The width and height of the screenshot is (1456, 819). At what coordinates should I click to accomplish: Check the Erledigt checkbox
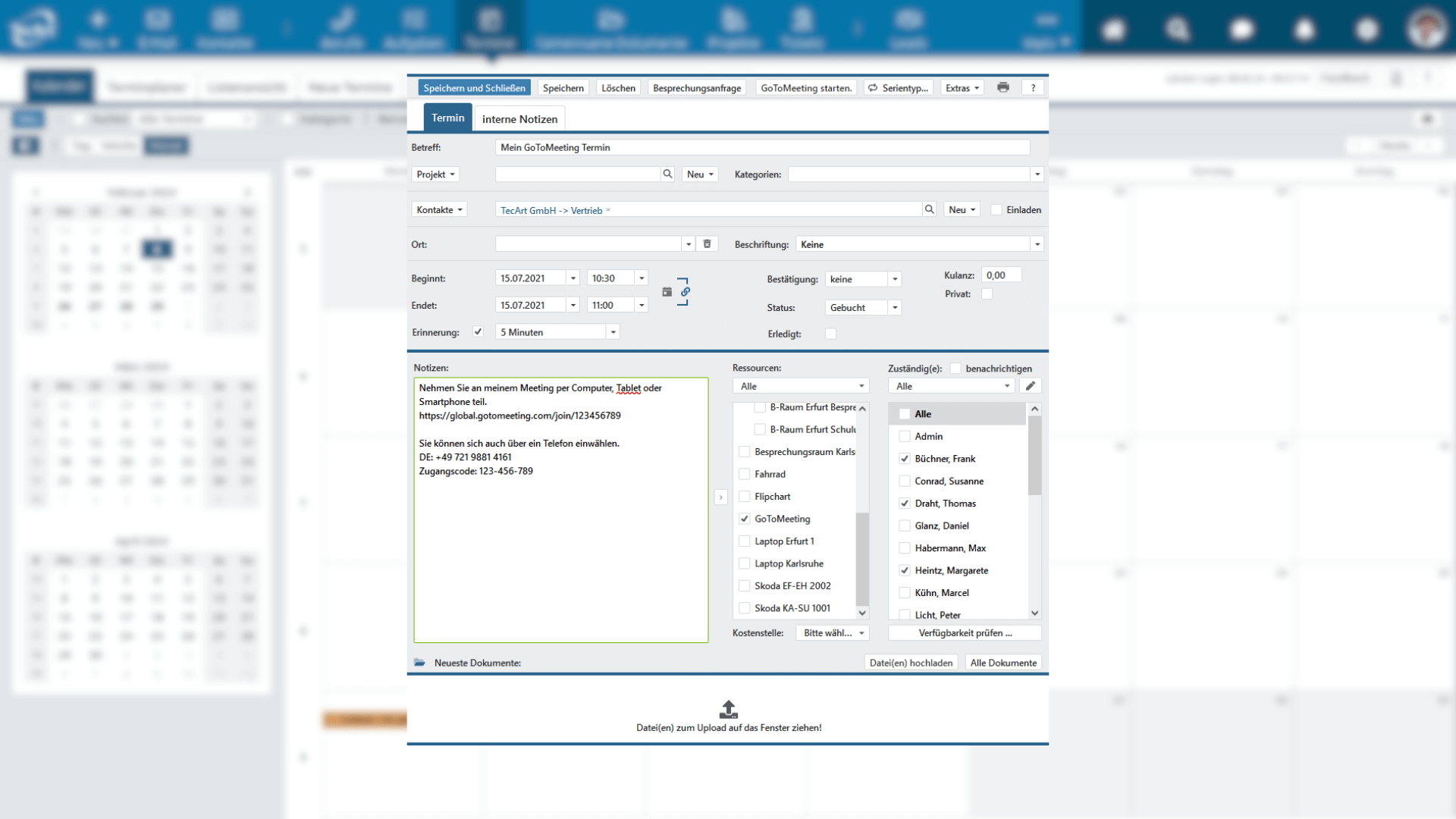830,334
